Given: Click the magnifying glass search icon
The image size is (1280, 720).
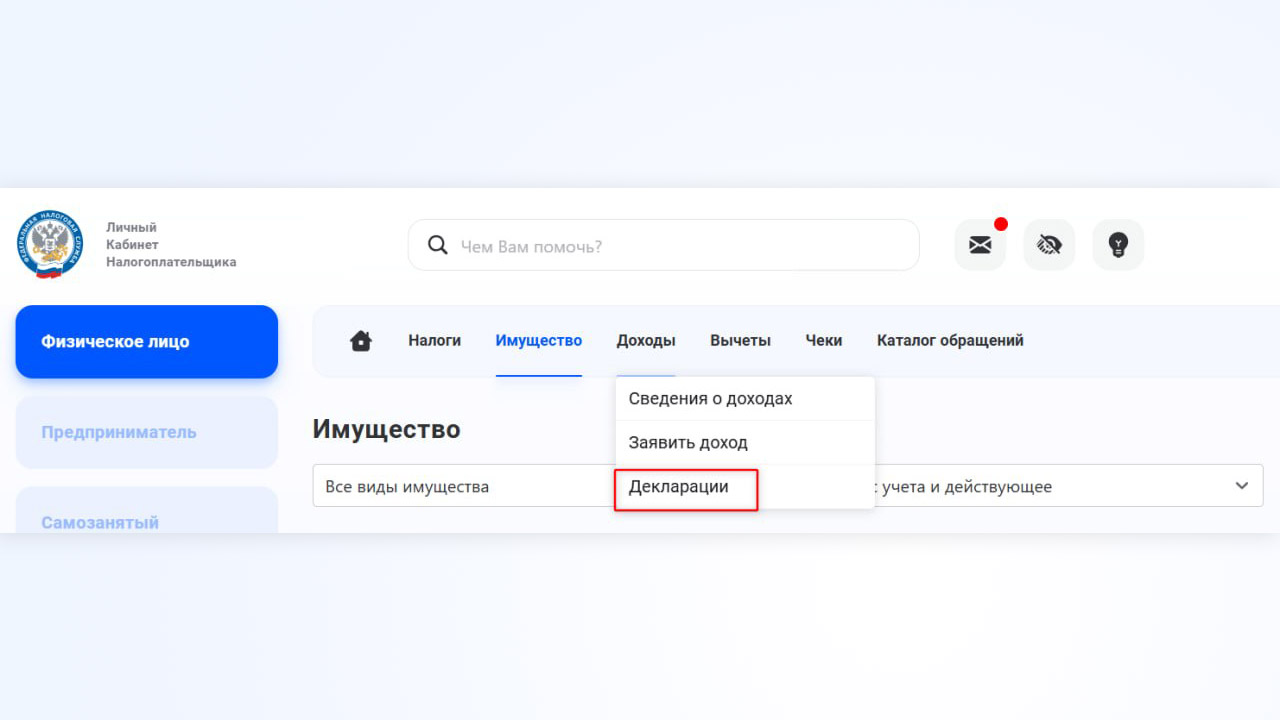Looking at the screenshot, I should (x=437, y=245).
